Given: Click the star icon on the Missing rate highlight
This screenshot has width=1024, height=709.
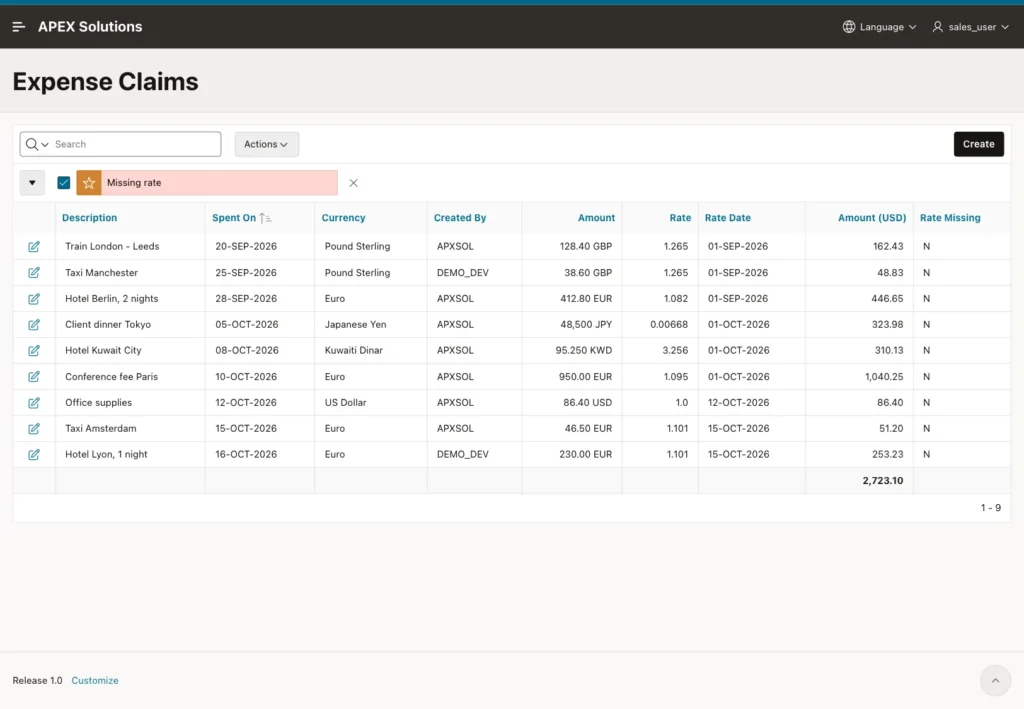Looking at the screenshot, I should click(89, 183).
